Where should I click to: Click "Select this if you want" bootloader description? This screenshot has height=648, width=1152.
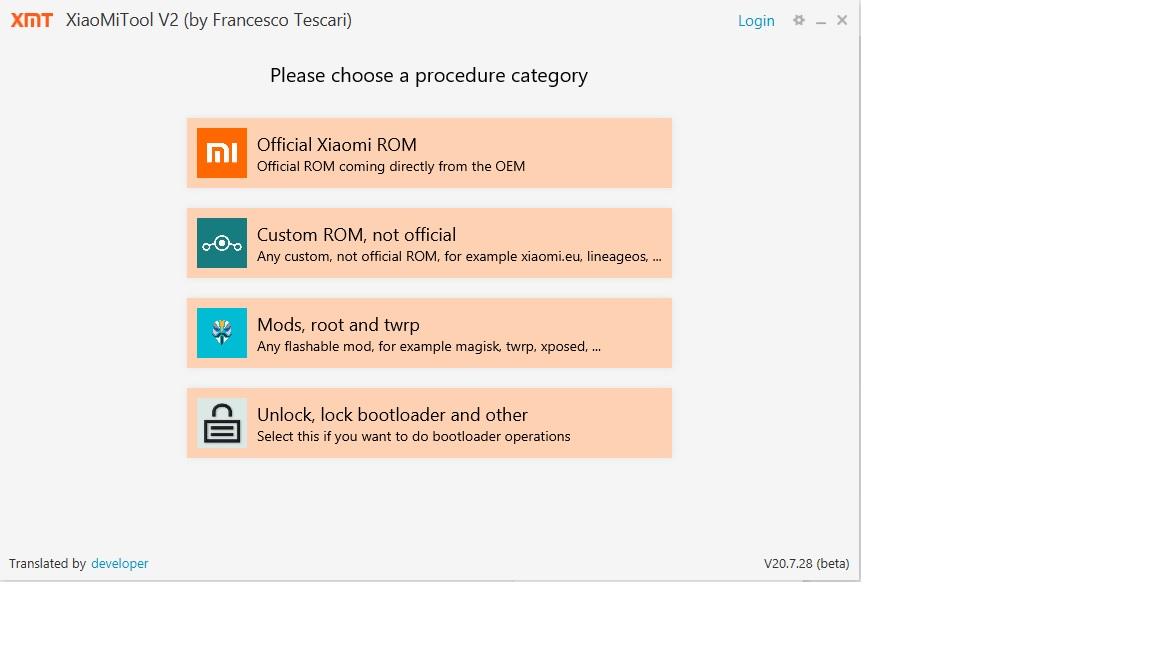414,436
